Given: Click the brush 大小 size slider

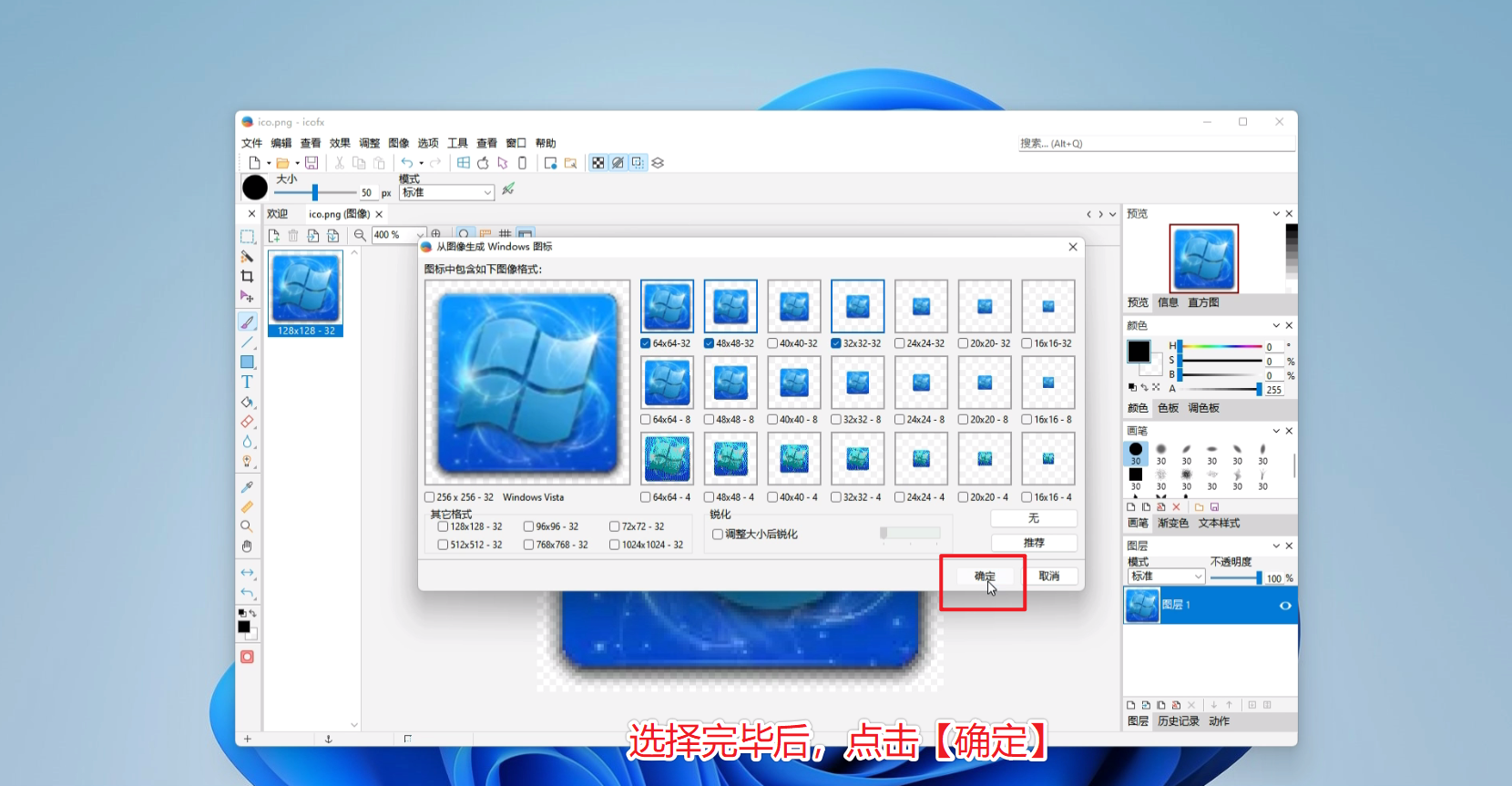Looking at the screenshot, I should 315,193.
